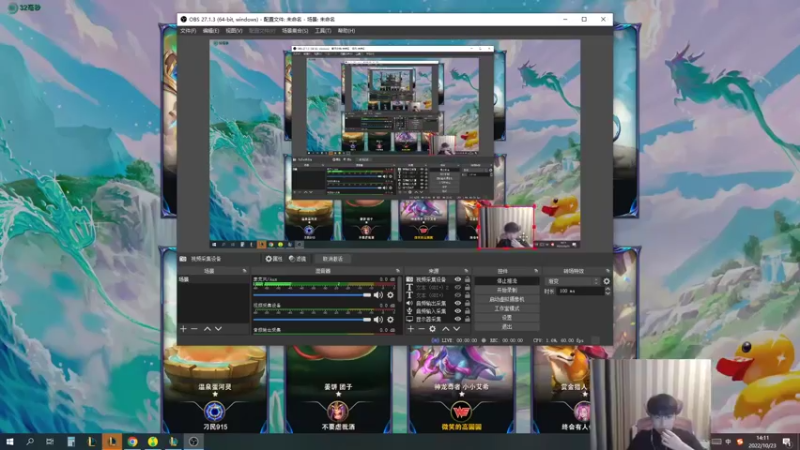Viewport: 800px width, 450px height.
Task: Add a new scene with the plus icon
Action: point(184,329)
